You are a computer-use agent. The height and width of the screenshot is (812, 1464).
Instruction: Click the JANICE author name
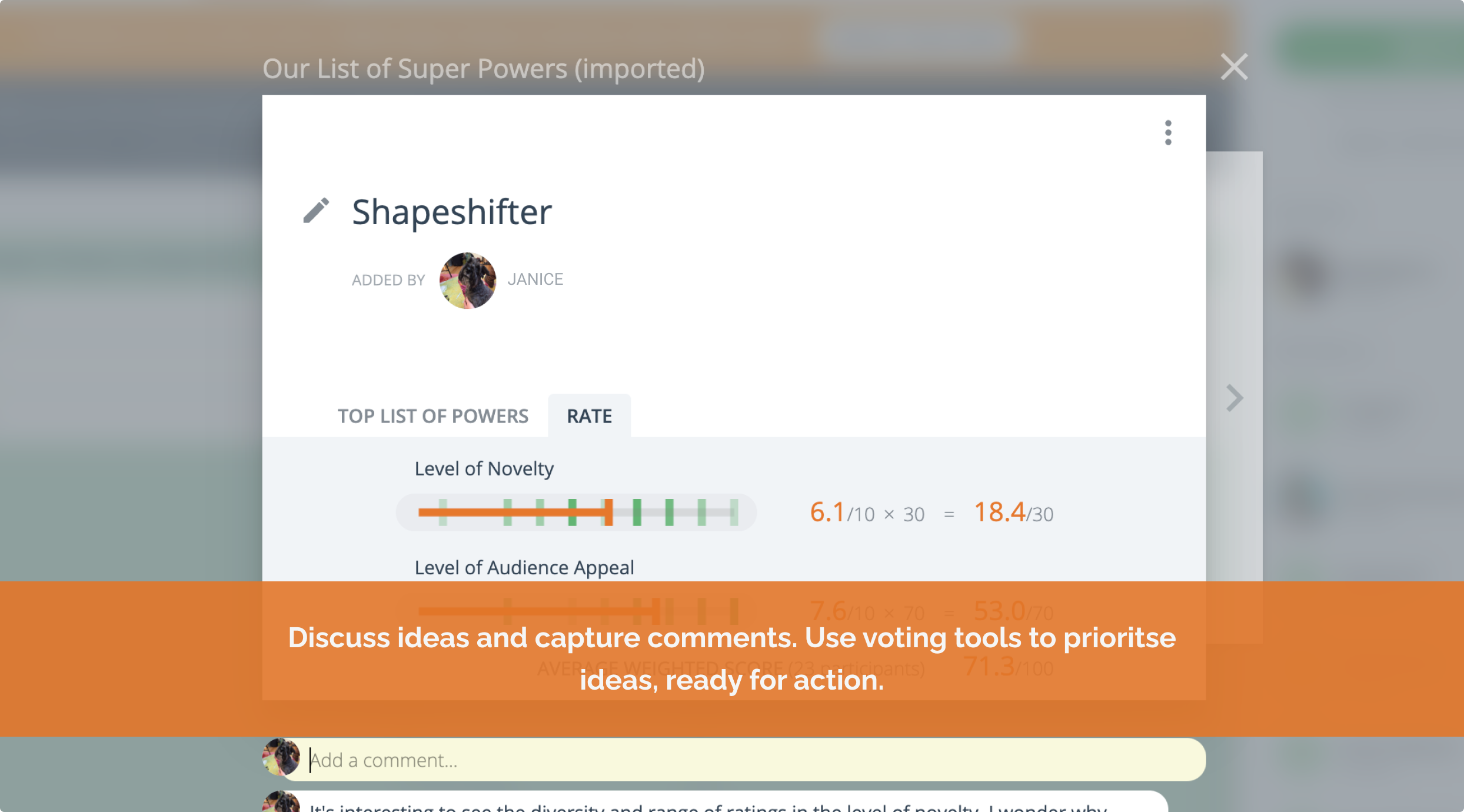pos(535,279)
